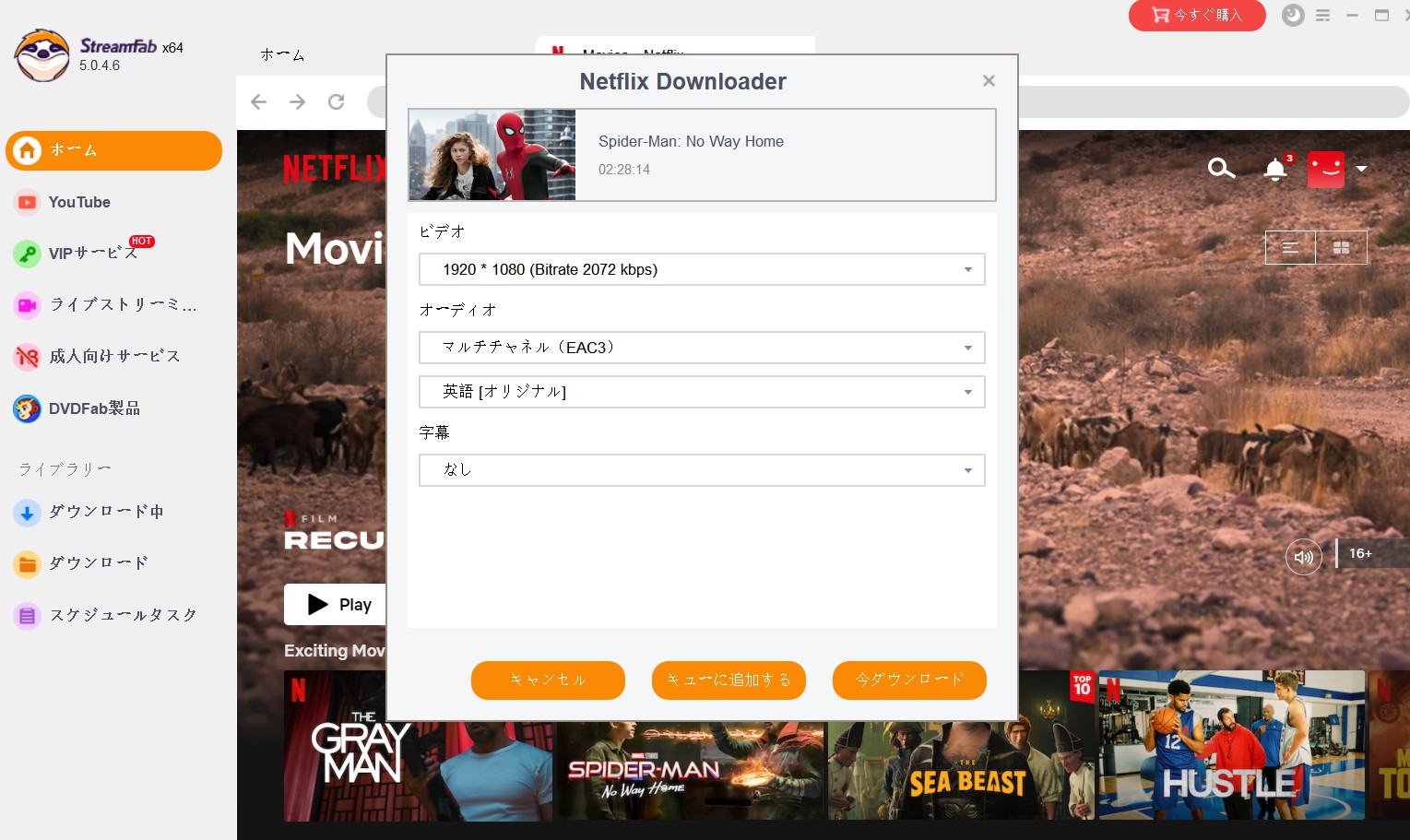Expand the profile dropdown caret
Screen dimensions: 1410x840
coord(1361,169)
